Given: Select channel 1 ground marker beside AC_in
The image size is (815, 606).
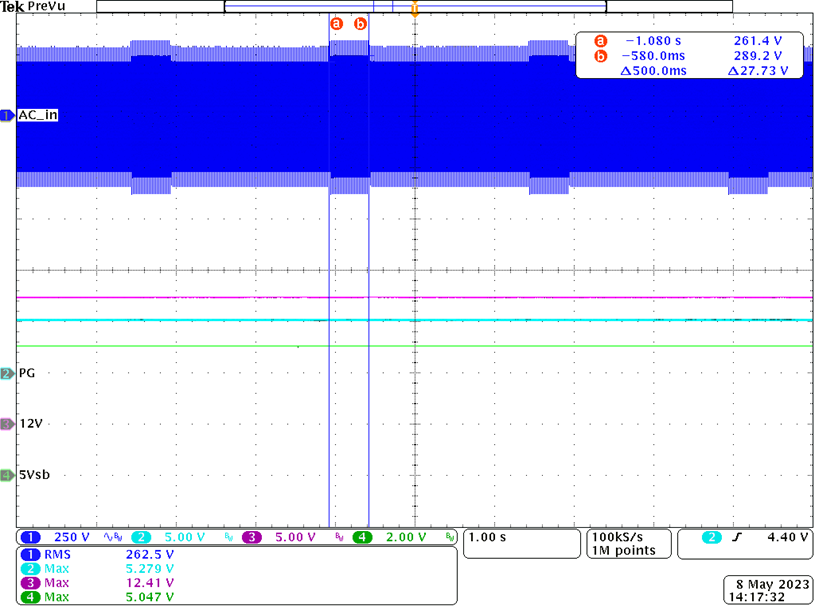Looking at the screenshot, I should [x=7, y=115].
